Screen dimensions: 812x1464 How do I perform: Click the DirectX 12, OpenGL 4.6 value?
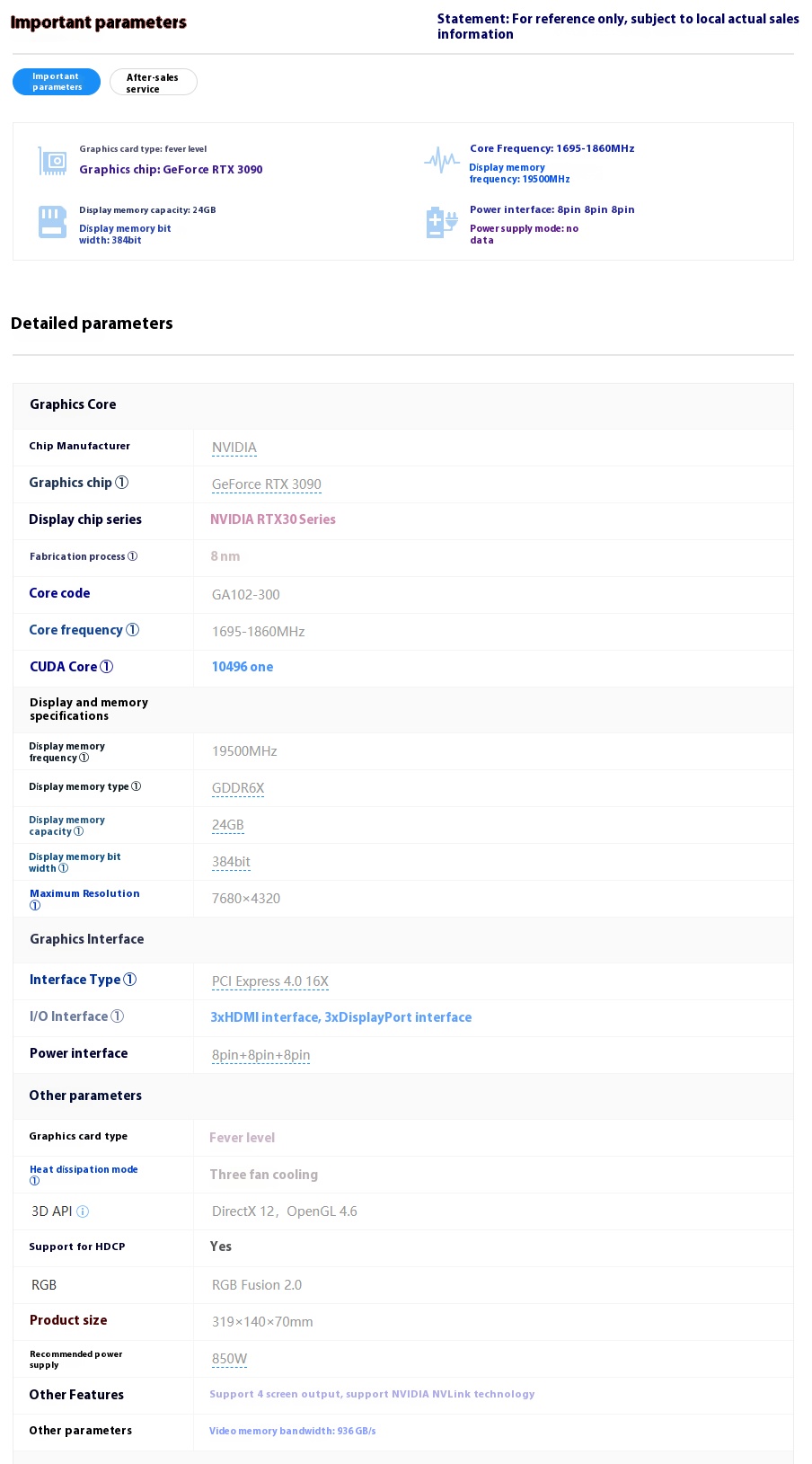[x=285, y=1211]
